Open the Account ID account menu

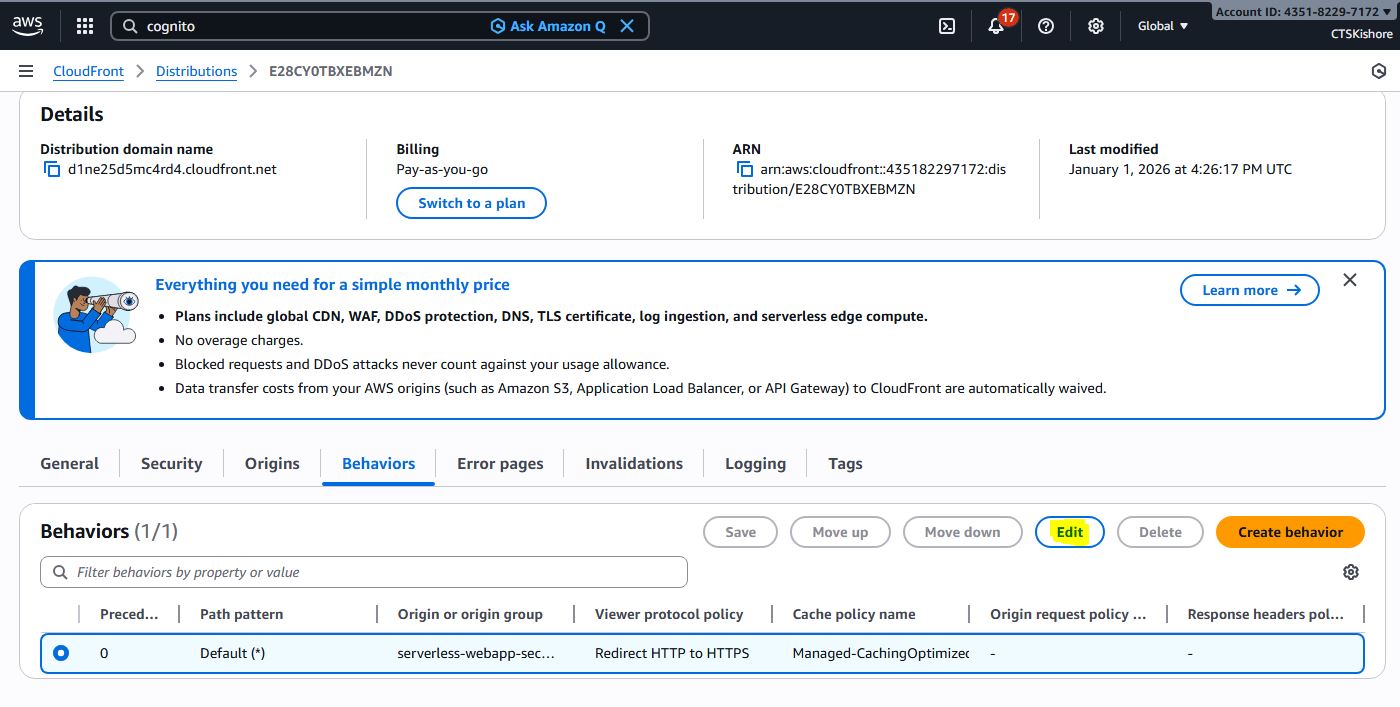point(1303,12)
